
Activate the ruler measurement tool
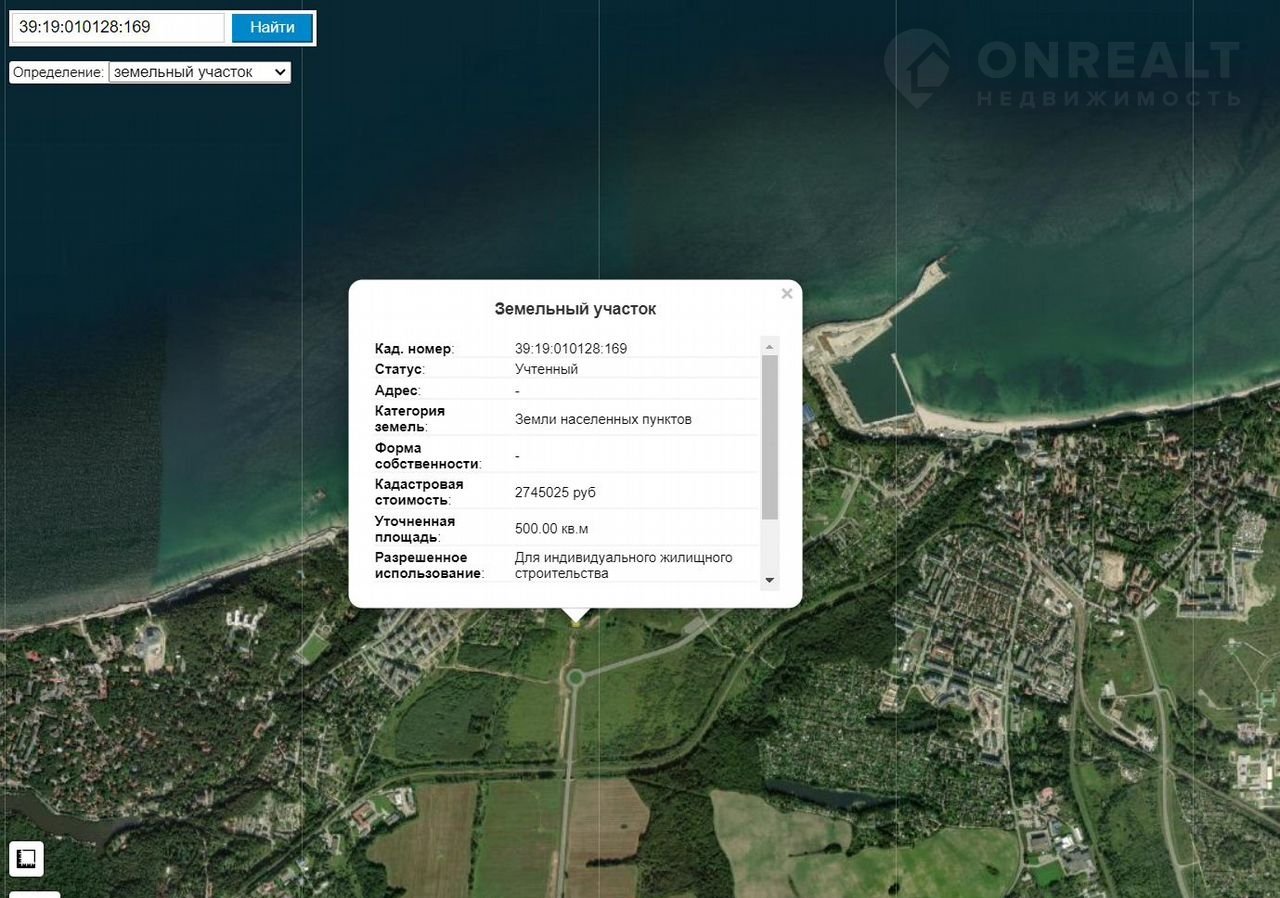pos(26,858)
